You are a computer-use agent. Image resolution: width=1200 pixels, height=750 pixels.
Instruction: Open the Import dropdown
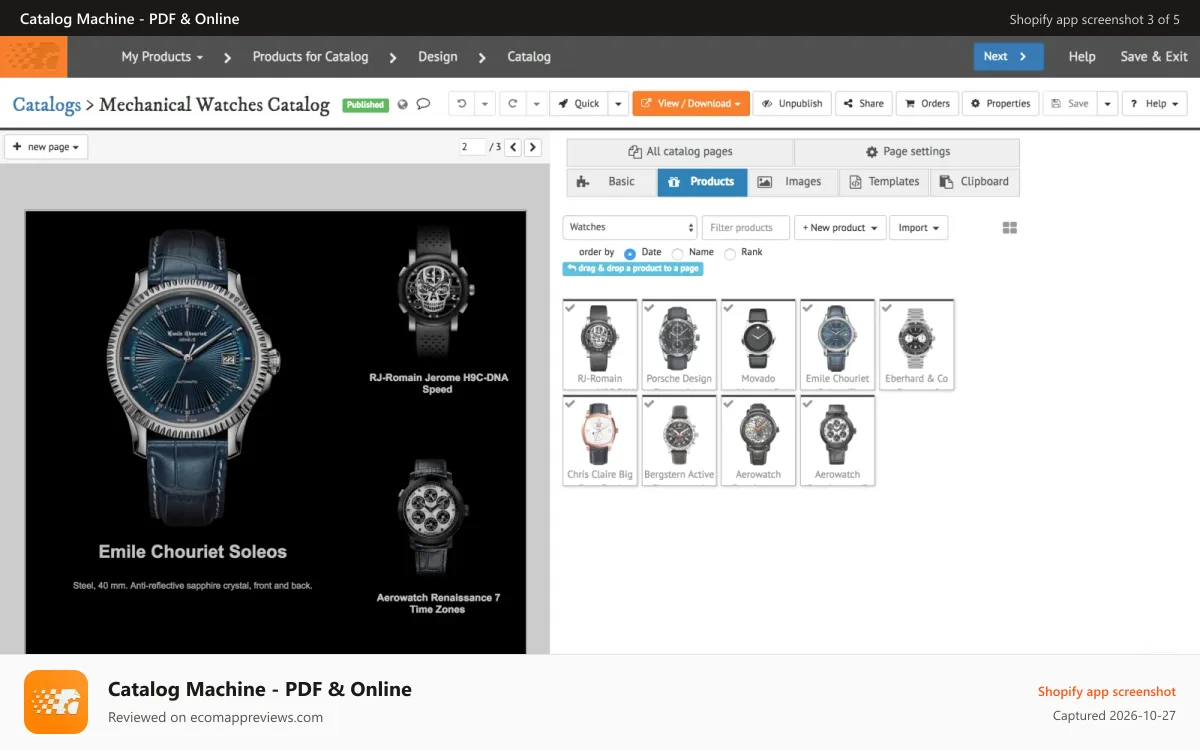click(x=918, y=228)
